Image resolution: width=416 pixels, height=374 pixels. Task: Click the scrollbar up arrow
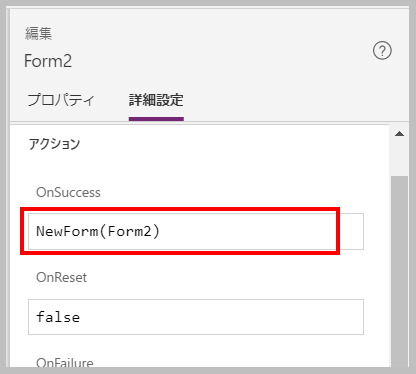click(x=399, y=134)
